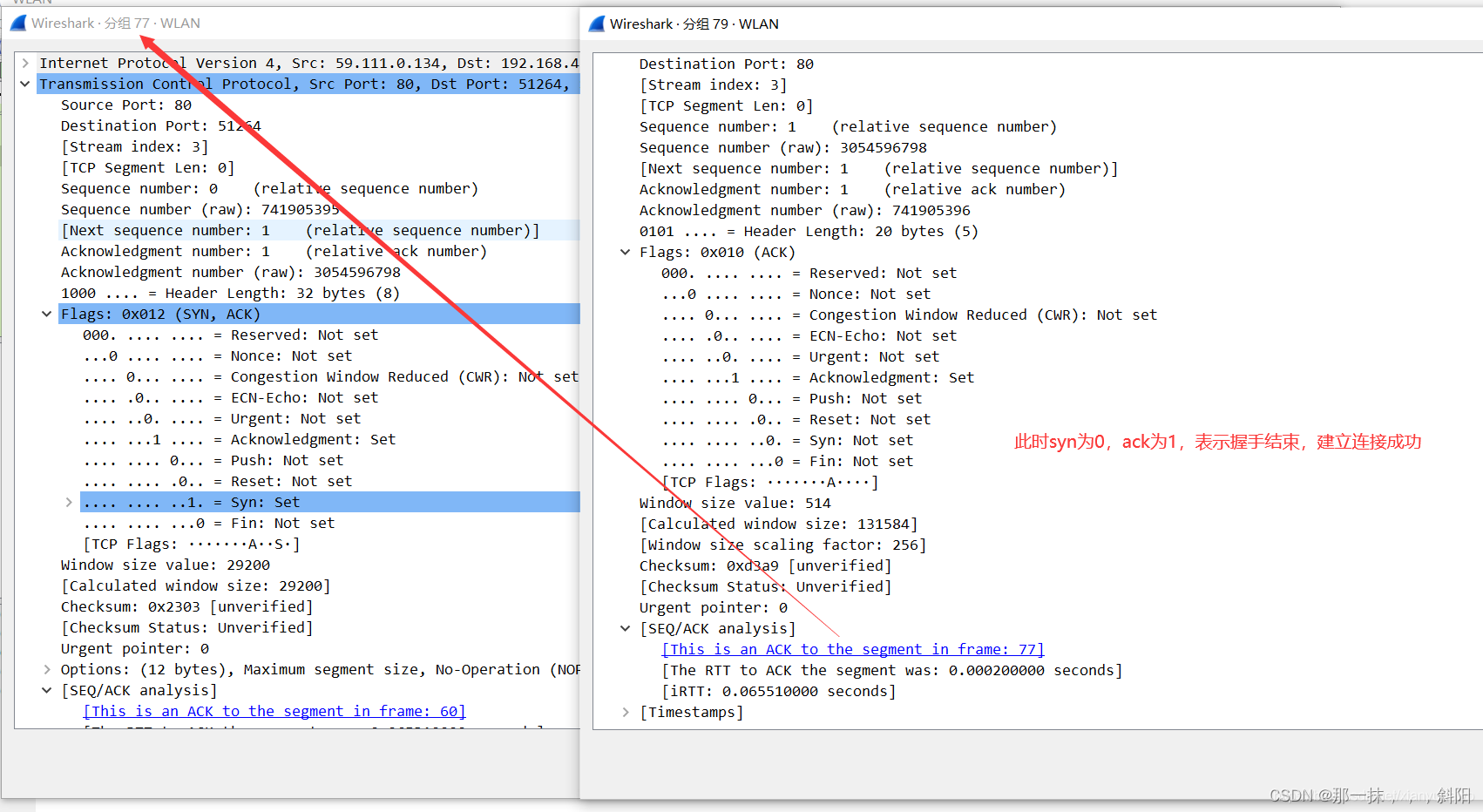Select Acknowledgment: Set row in the packet 77 window

(x=240, y=439)
